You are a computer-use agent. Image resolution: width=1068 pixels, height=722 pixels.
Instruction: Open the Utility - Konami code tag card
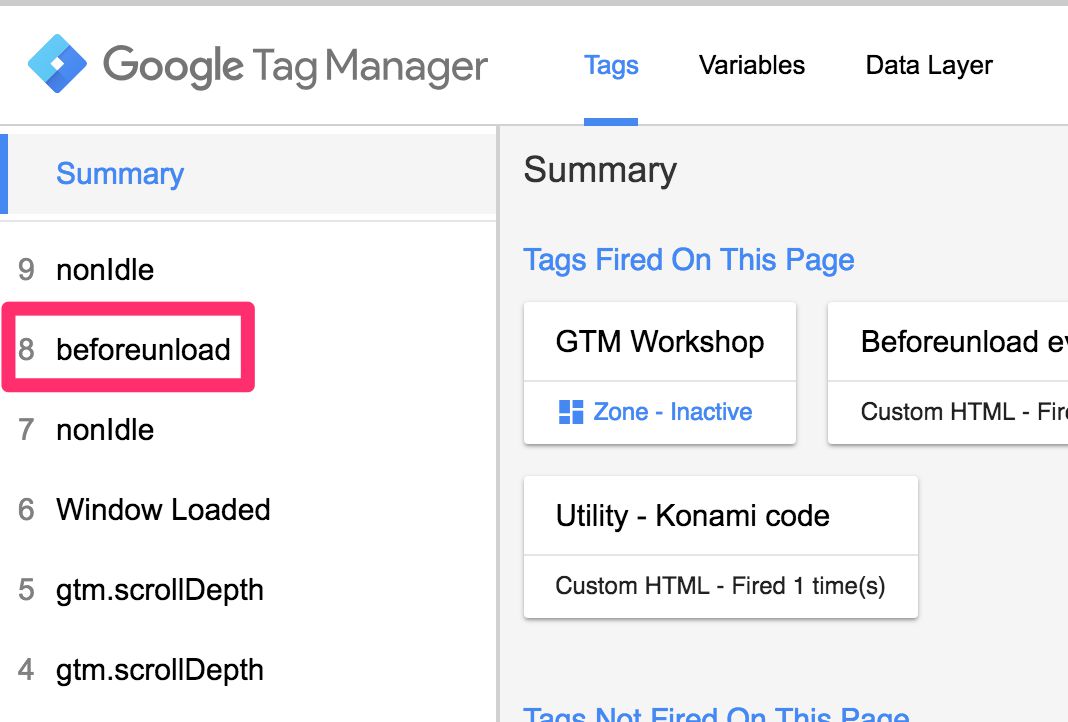tap(721, 547)
